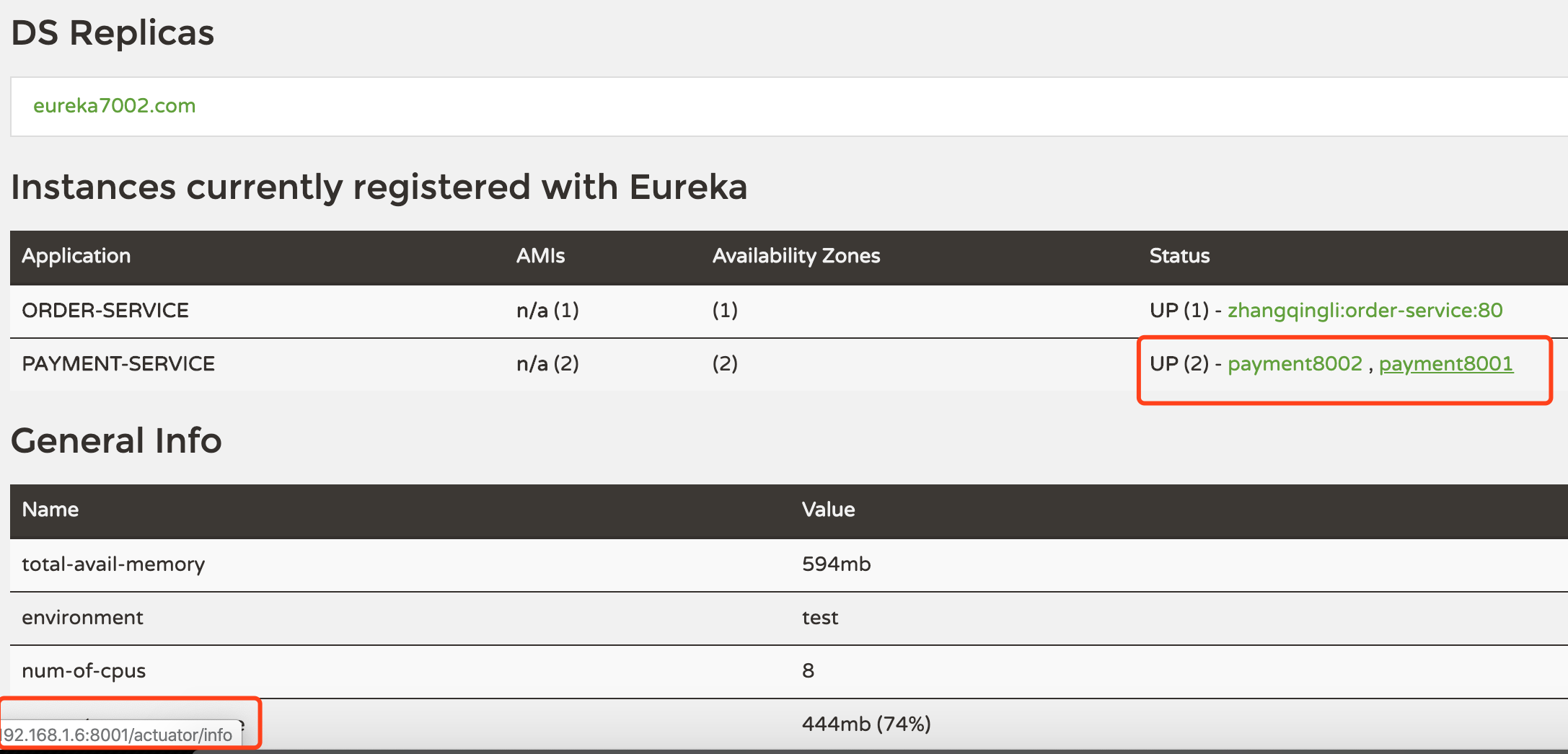The width and height of the screenshot is (1568, 754).
Task: Click the AMIs column header
Action: pos(540,256)
